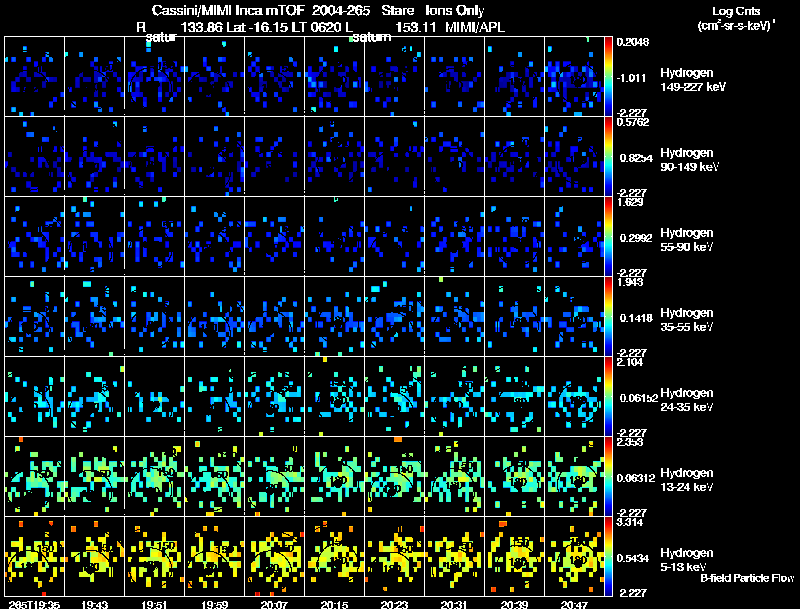Click the 20:31 time label
The width and height of the screenshot is (800, 609).
point(454,604)
